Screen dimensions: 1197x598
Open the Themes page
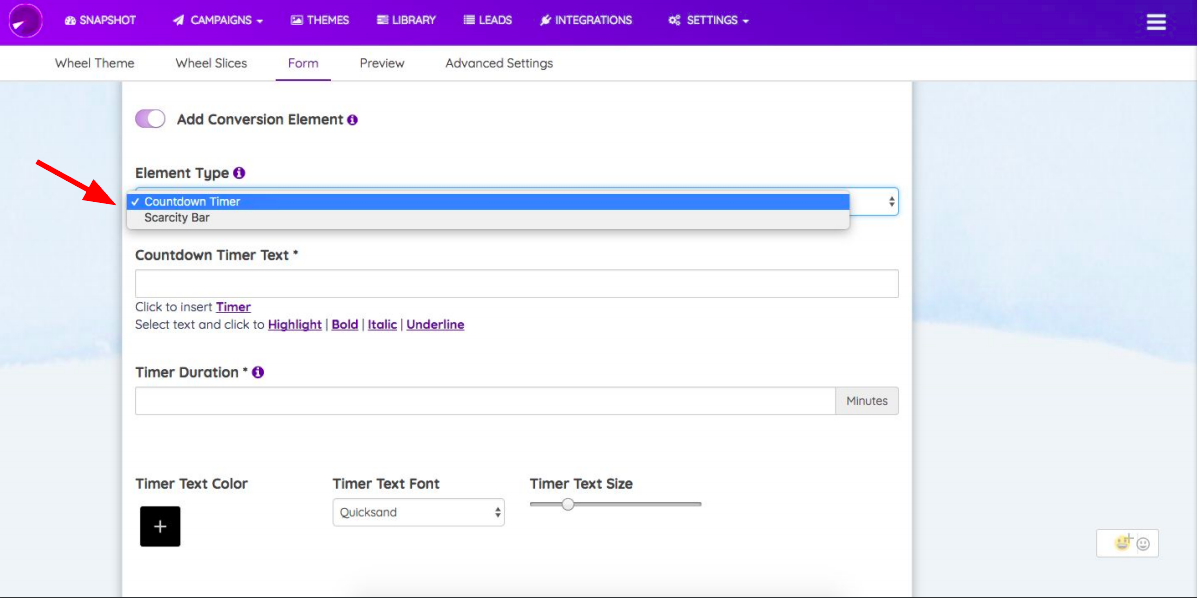[x=319, y=21]
